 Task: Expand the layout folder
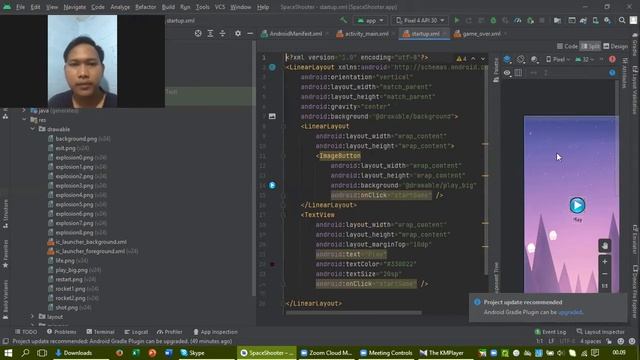point(33,316)
